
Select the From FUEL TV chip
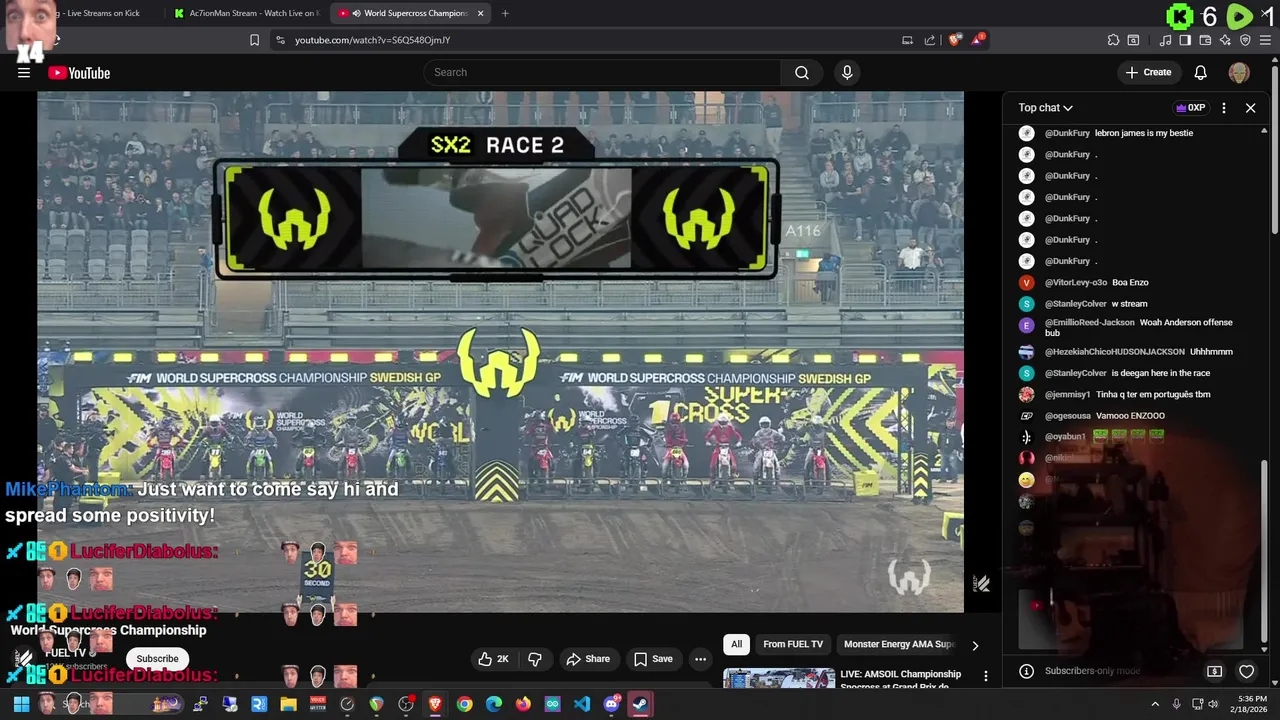pos(793,644)
